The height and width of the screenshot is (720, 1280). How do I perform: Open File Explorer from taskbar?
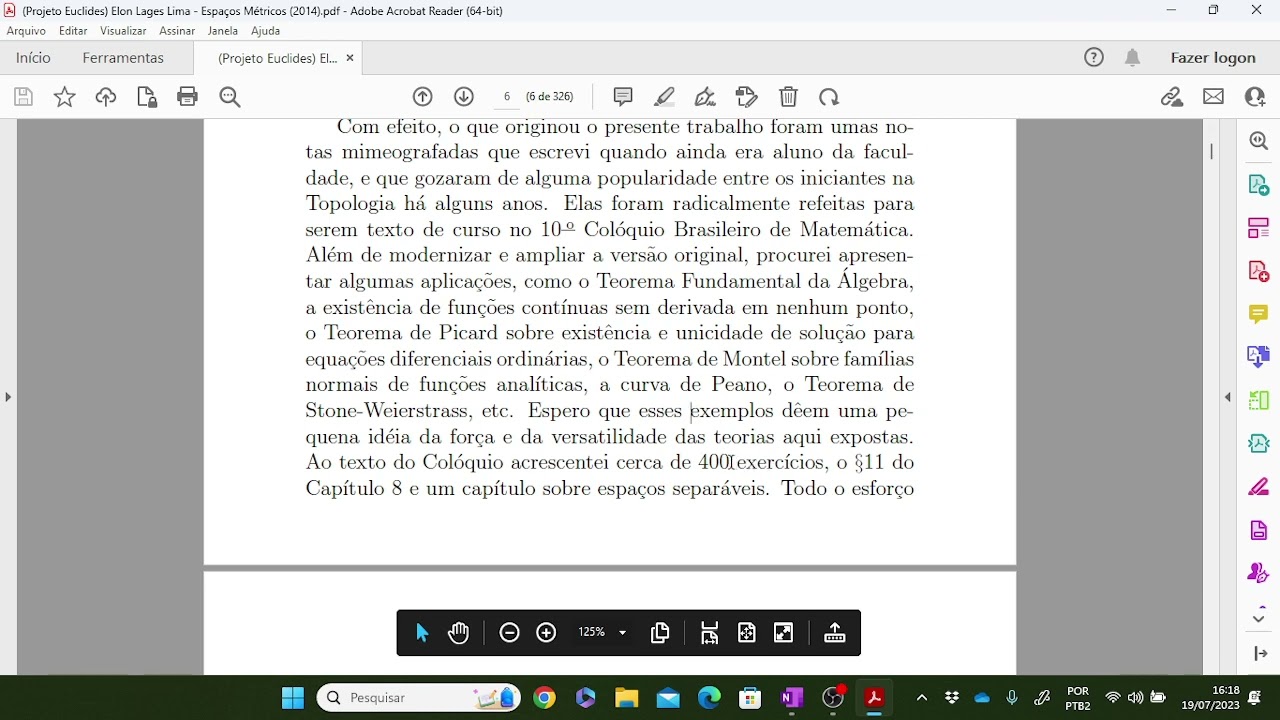626,698
